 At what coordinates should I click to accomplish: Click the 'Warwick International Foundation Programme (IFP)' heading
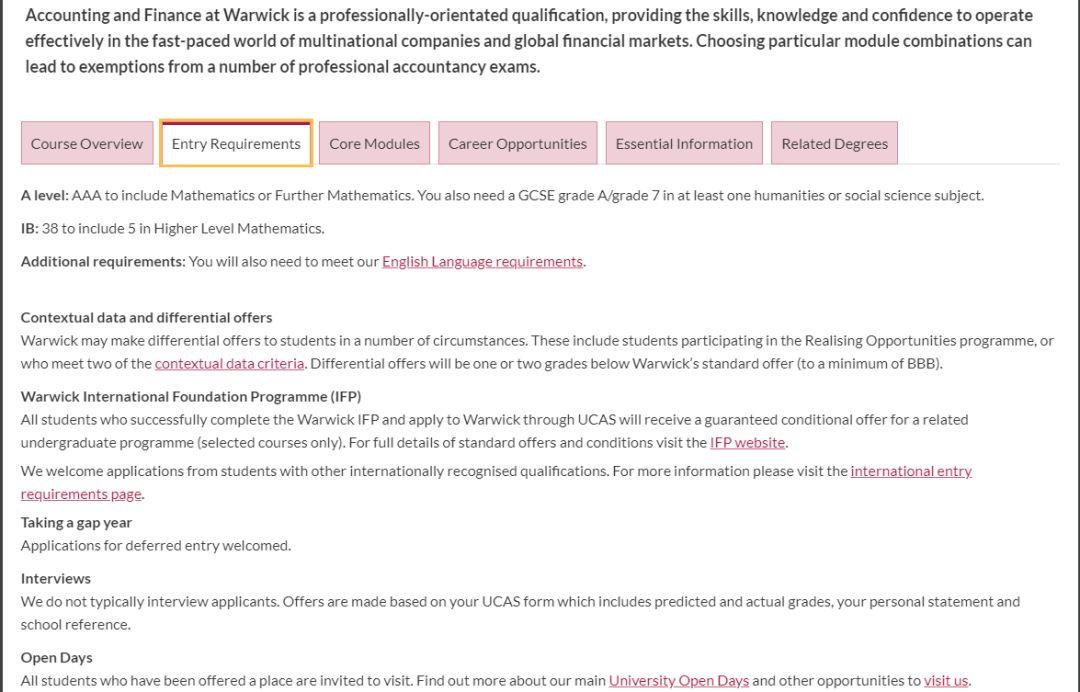point(191,396)
